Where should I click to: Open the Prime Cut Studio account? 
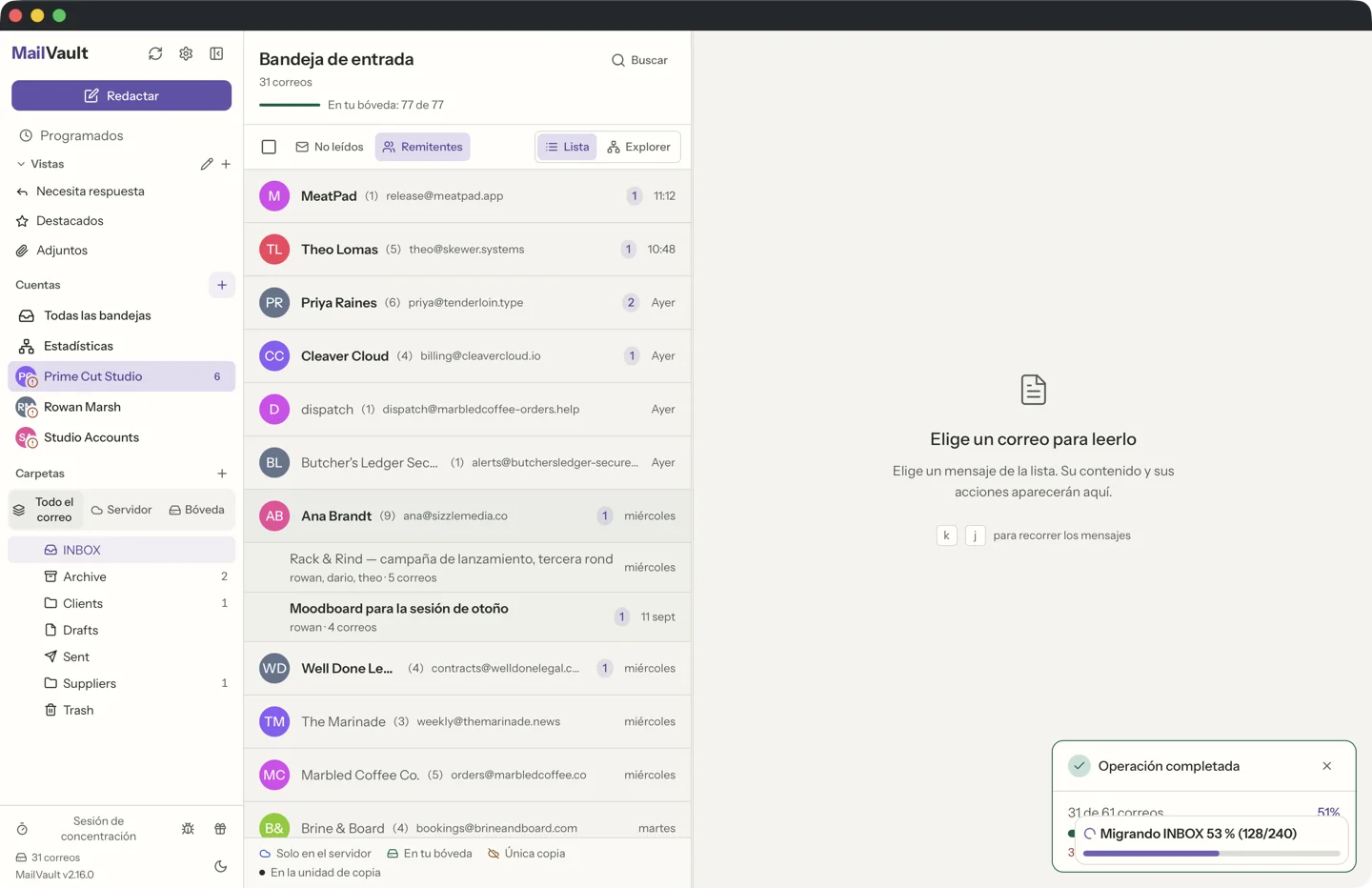pos(122,376)
